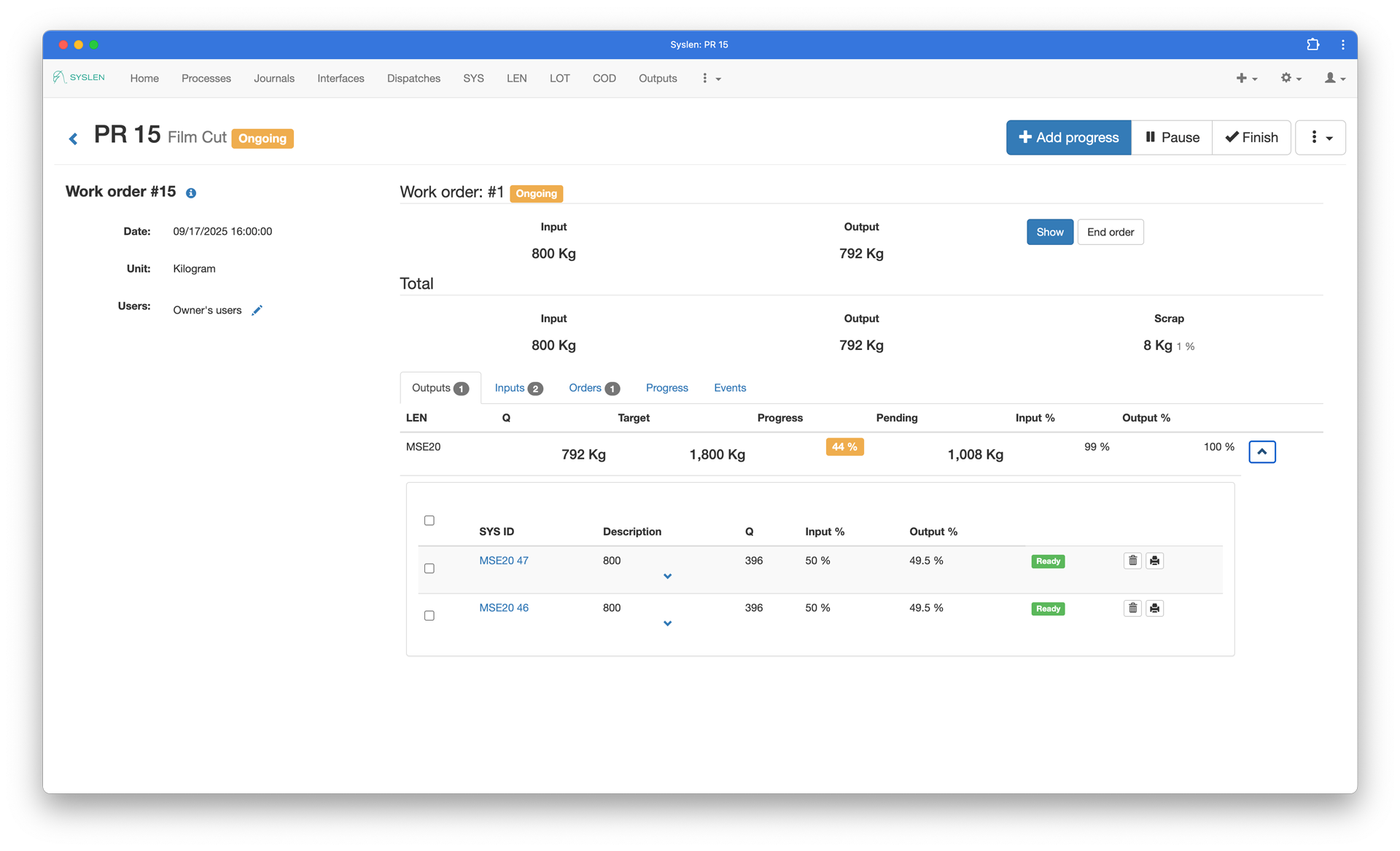Click the 44 % progress badge

pos(844,447)
